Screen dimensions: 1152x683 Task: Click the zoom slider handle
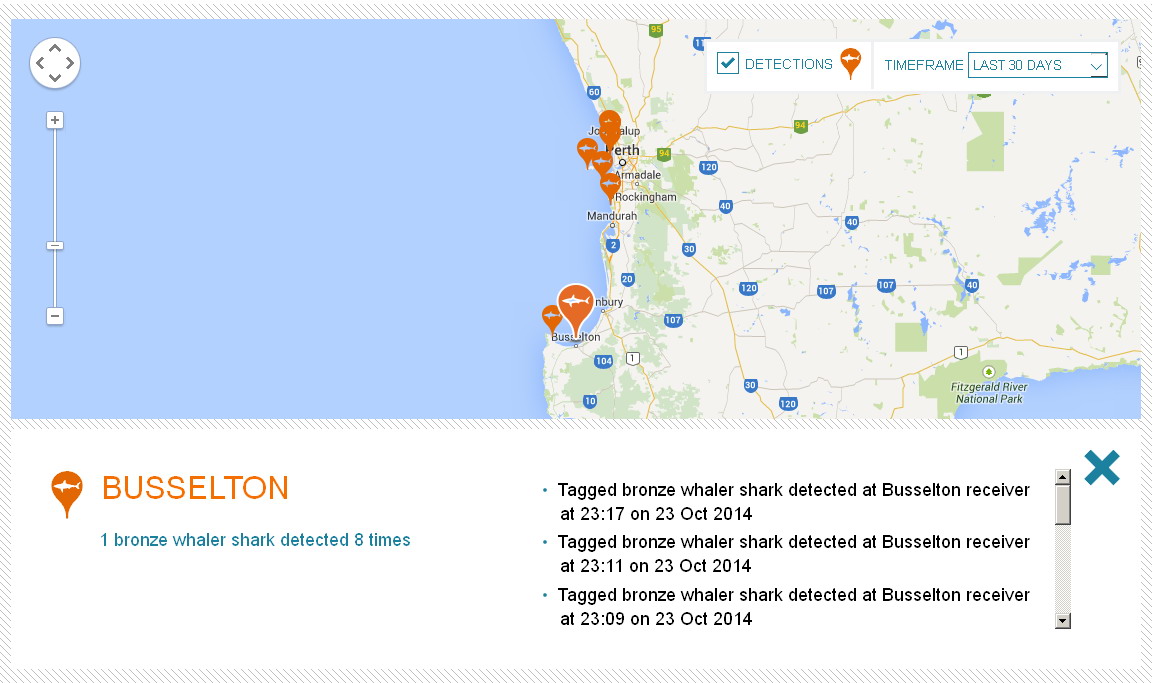pyautogui.click(x=55, y=245)
